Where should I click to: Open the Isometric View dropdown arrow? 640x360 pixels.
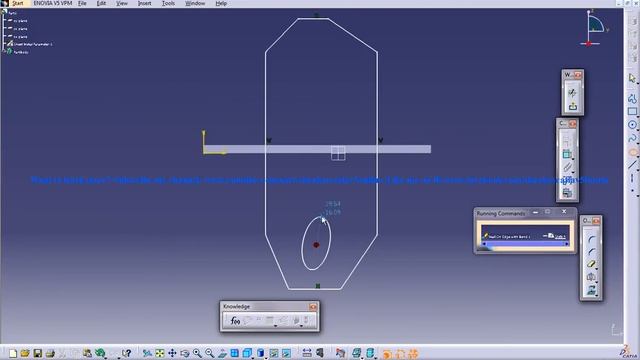click(253, 358)
